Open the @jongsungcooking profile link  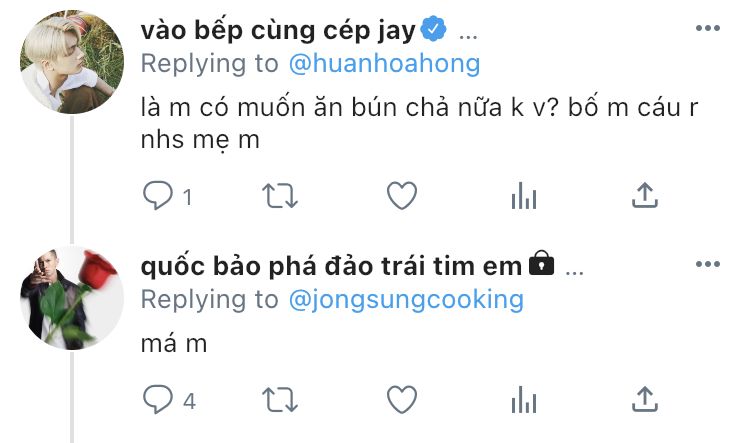[406, 299]
